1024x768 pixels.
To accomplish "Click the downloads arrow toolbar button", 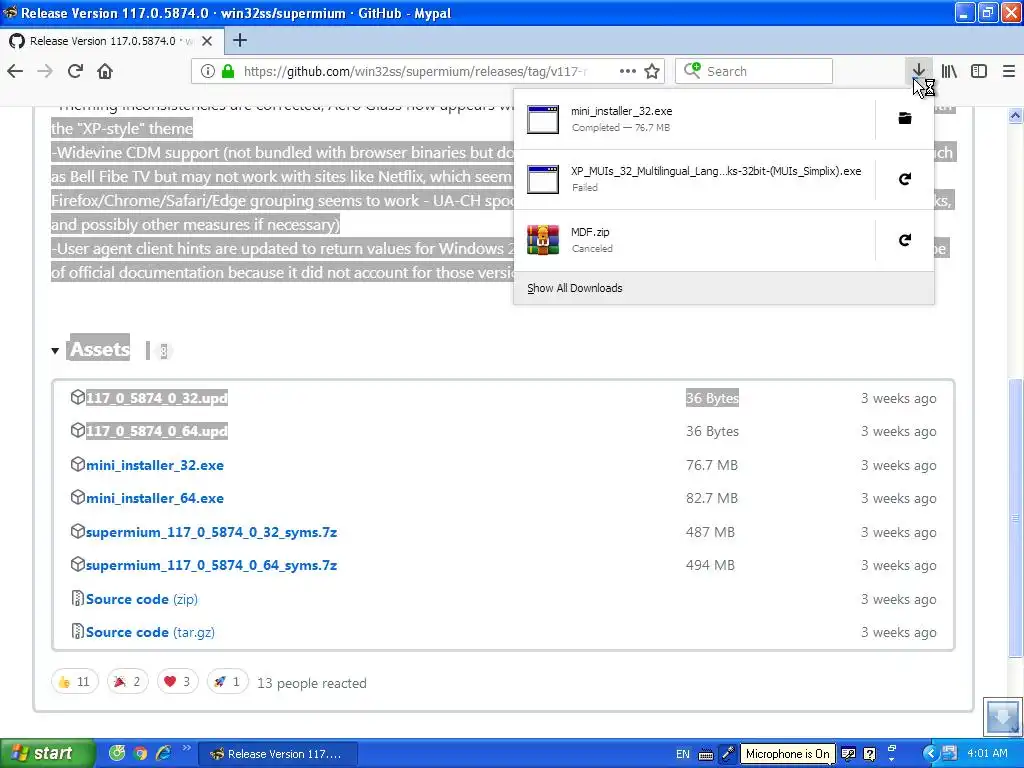I will pyautogui.click(x=918, y=71).
